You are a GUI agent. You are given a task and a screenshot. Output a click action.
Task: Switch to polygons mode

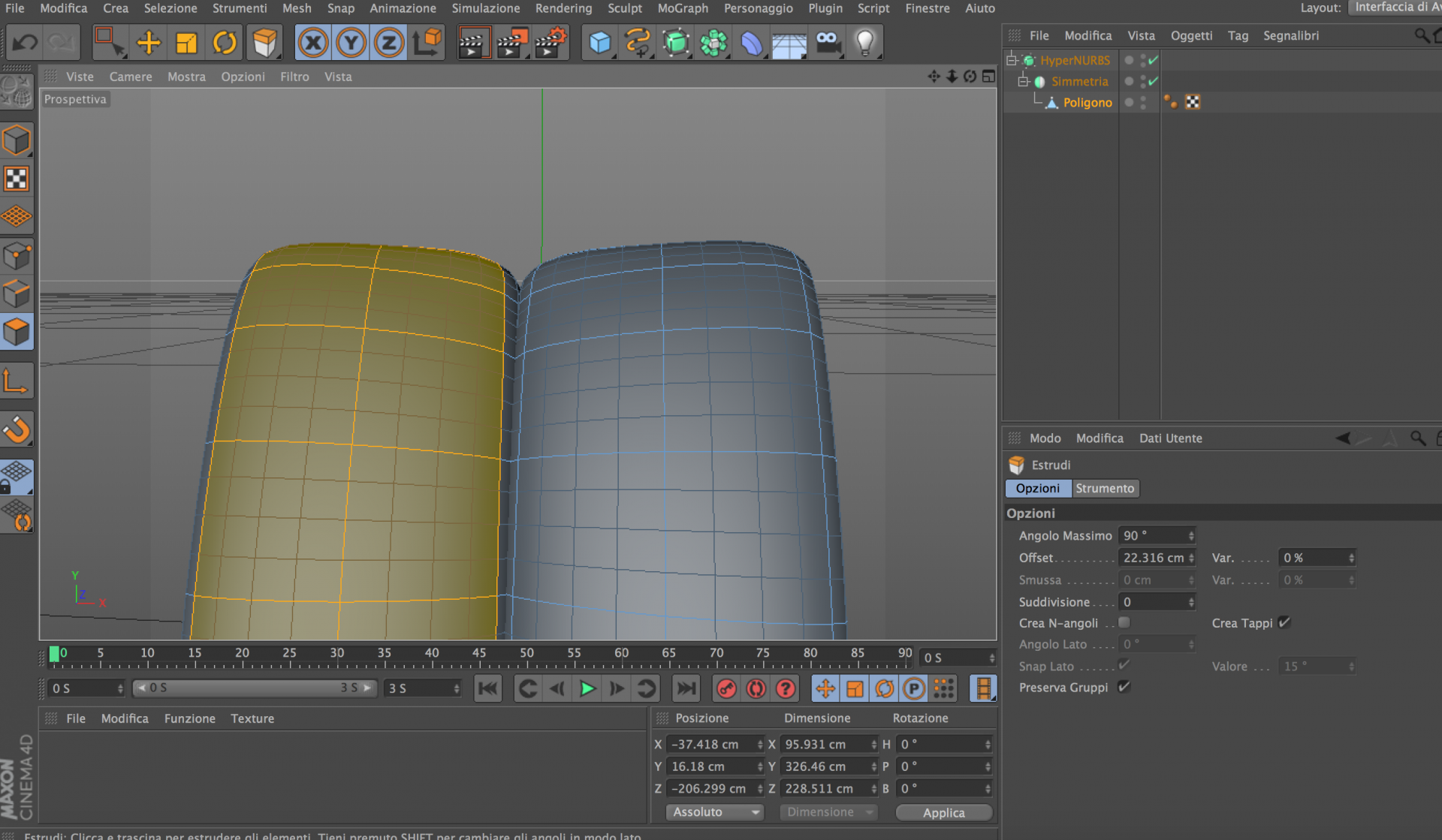(17, 332)
